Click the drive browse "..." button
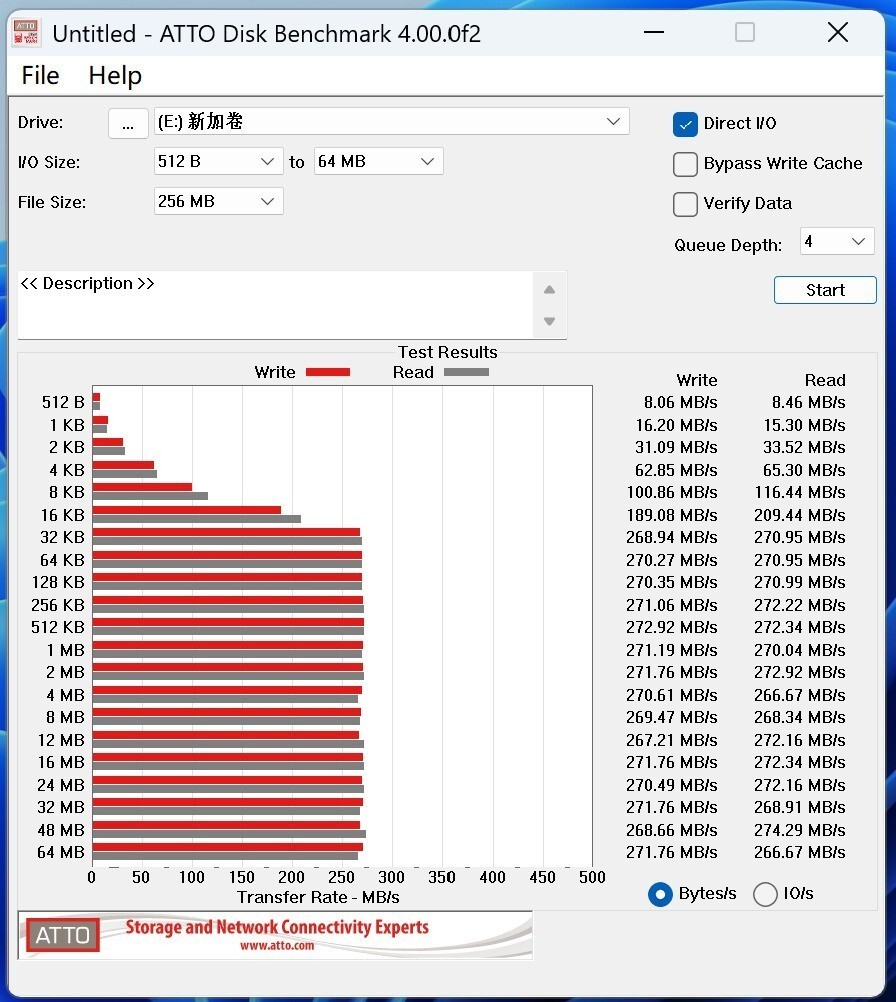Viewport: 896px width, 1002px height. click(128, 123)
